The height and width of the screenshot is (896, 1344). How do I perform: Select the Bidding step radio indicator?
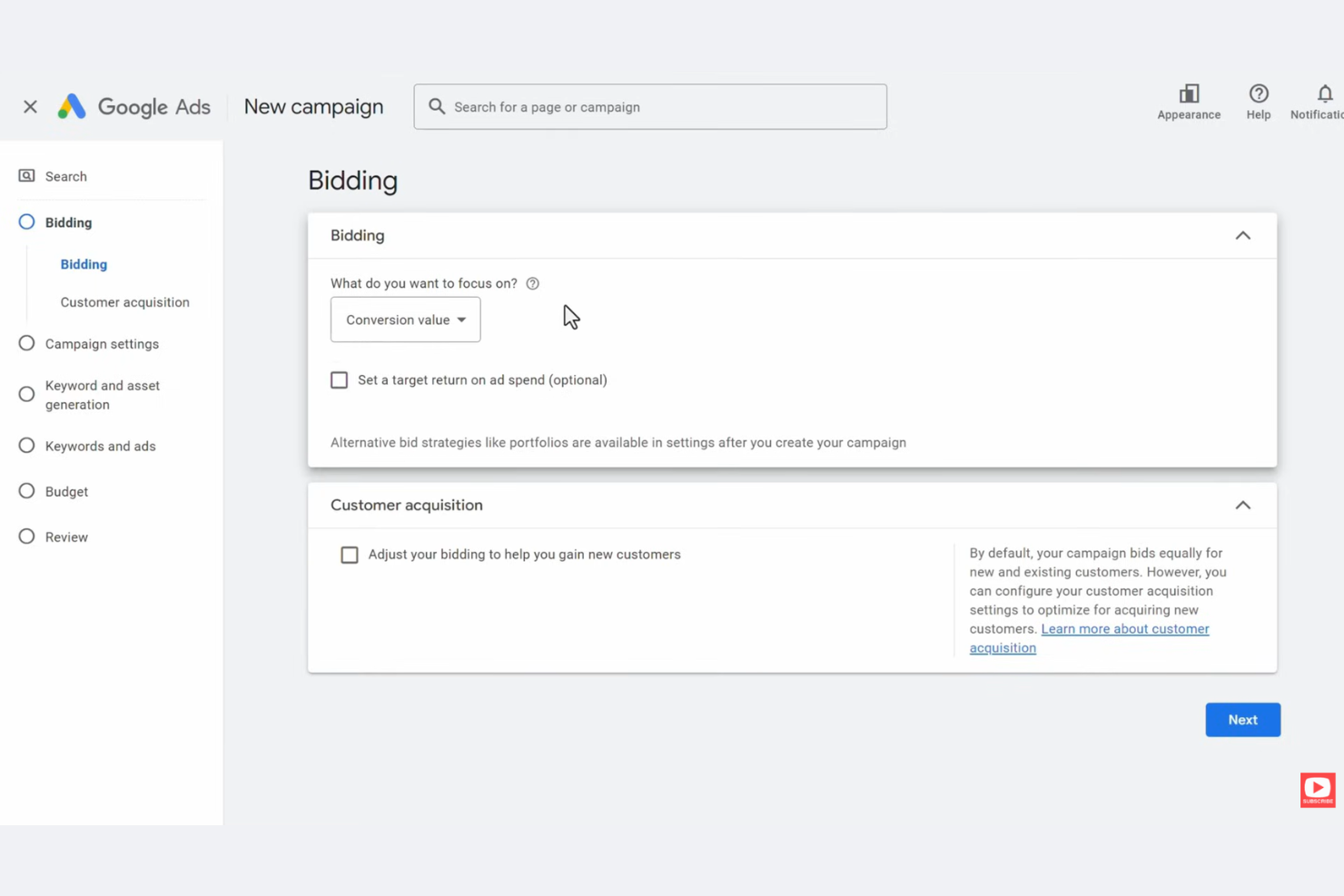(x=26, y=222)
